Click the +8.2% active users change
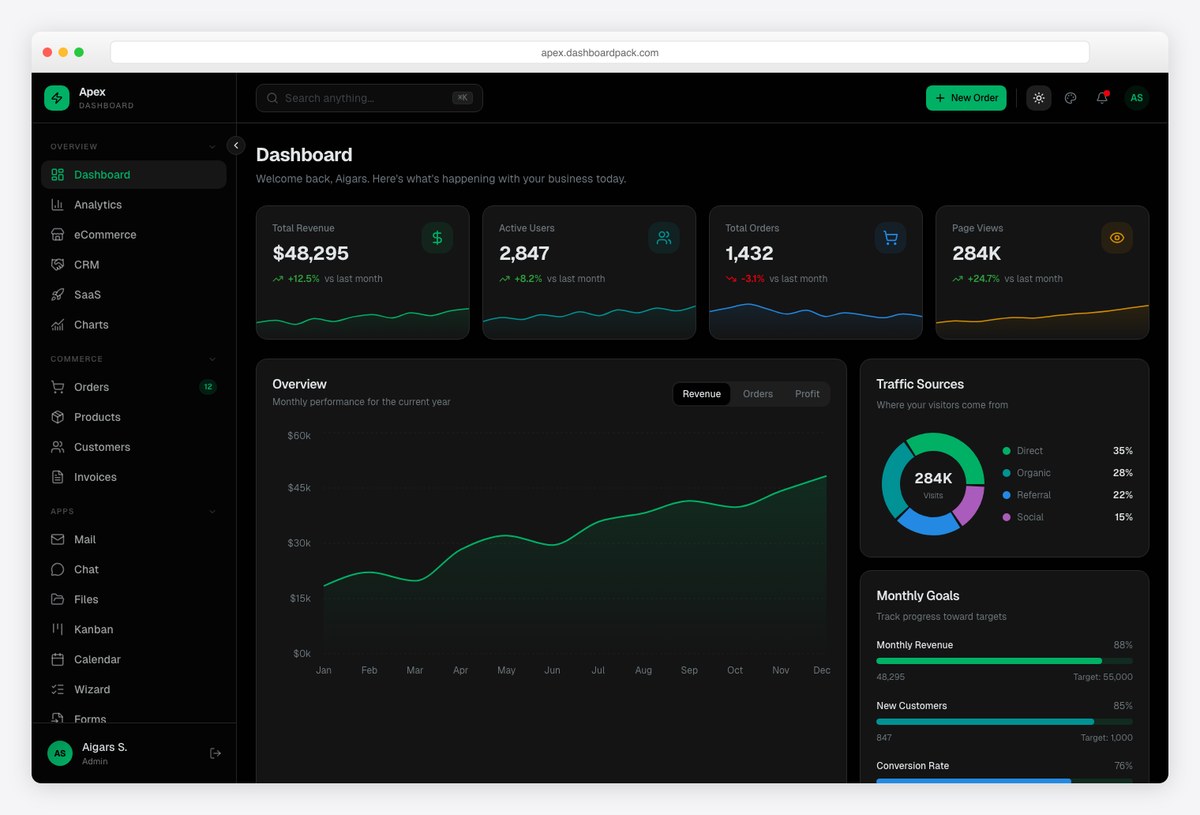 (x=528, y=279)
